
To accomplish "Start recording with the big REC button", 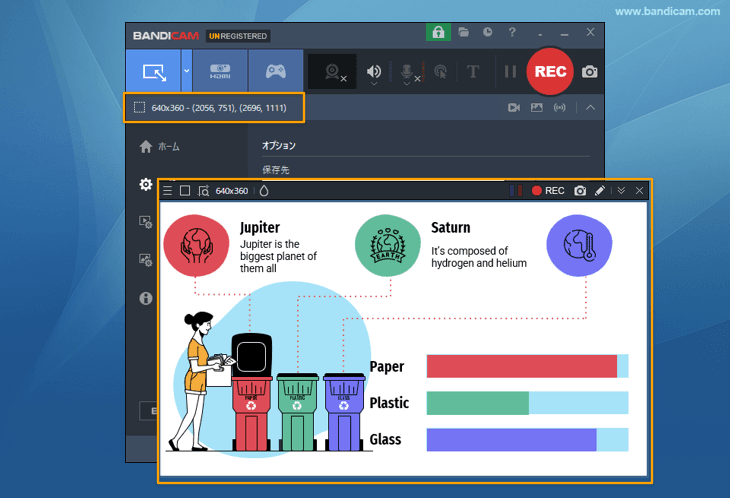I will pos(550,72).
